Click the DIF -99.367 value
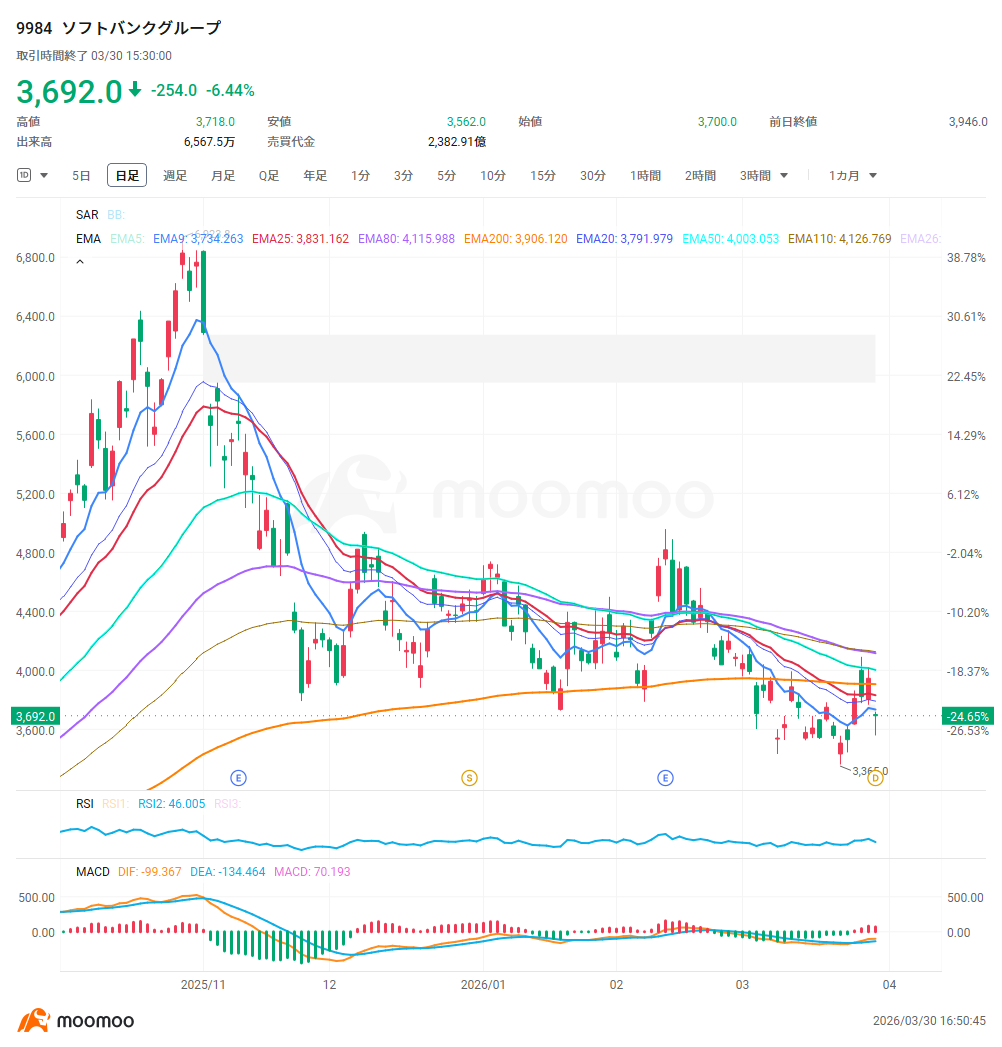The image size is (1002, 1047). (x=150, y=872)
